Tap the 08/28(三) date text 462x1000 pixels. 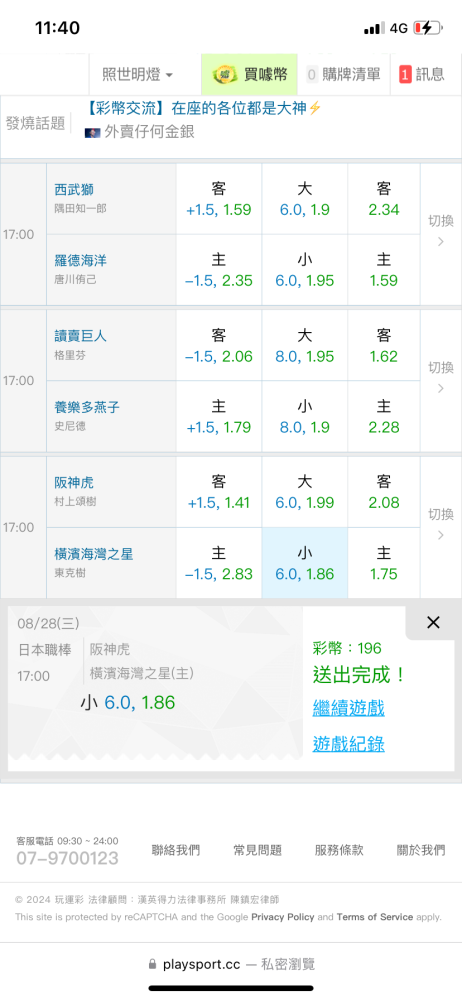pyautogui.click(x=47, y=622)
